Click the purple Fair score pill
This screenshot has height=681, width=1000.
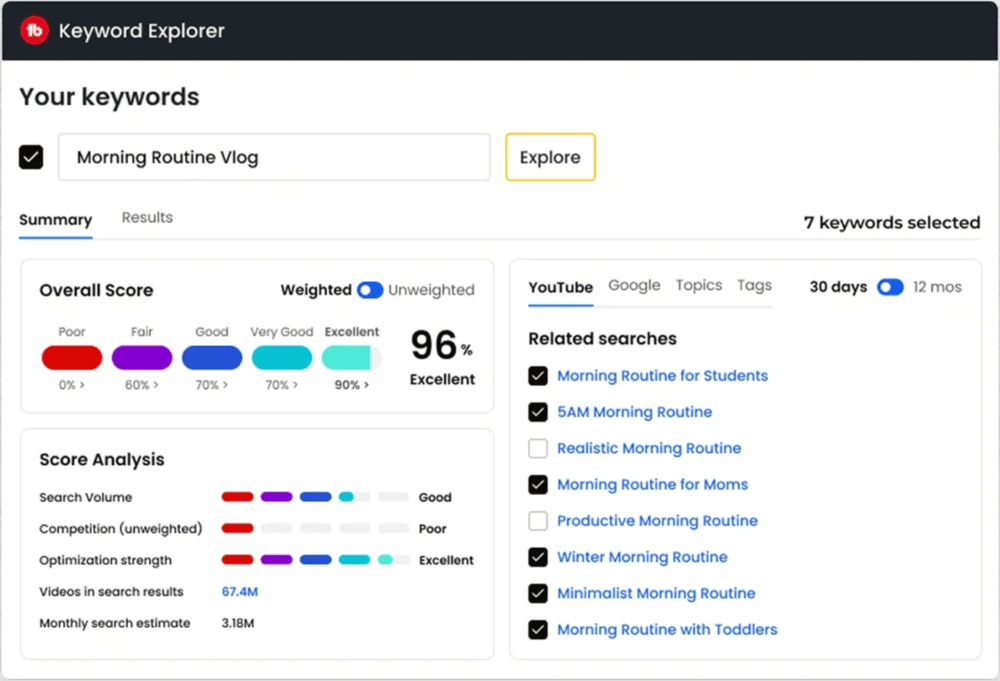point(142,358)
